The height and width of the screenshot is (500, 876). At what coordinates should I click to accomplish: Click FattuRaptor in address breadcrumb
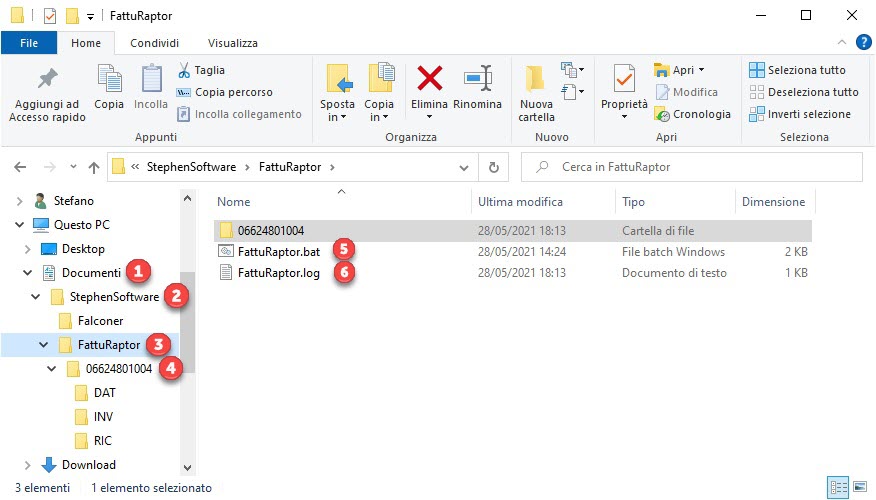[x=290, y=167]
